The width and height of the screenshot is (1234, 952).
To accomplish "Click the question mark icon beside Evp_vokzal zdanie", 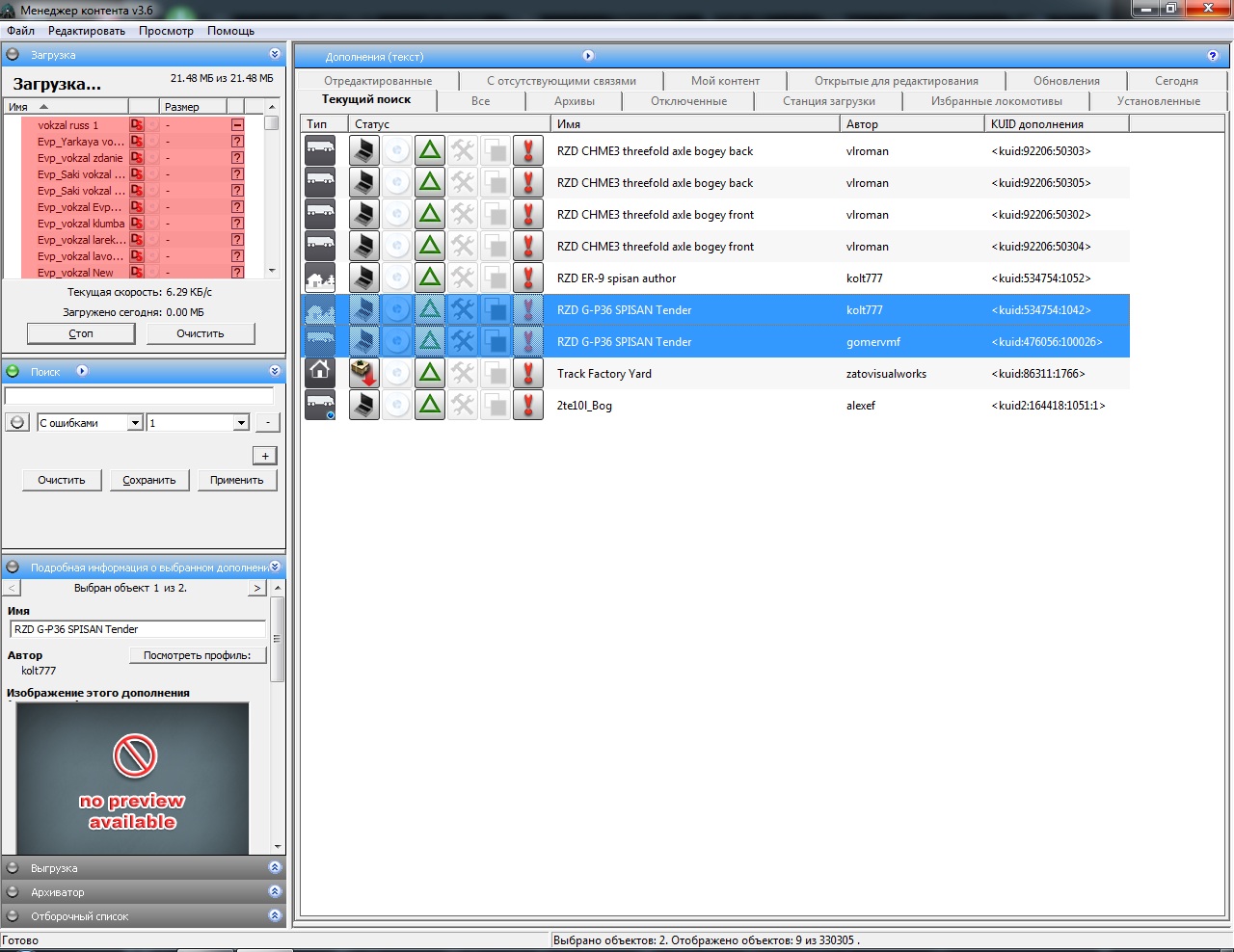I will tap(237, 158).
